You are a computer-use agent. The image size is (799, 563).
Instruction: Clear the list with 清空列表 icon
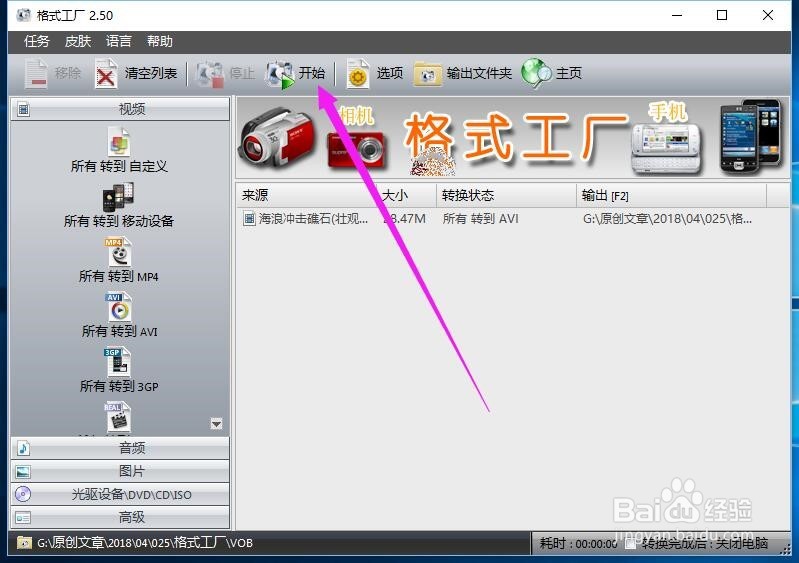105,74
